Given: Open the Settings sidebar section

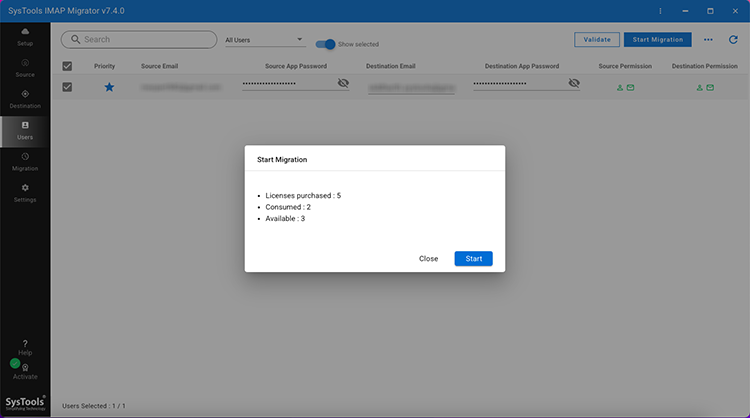Looking at the screenshot, I should (x=25, y=193).
